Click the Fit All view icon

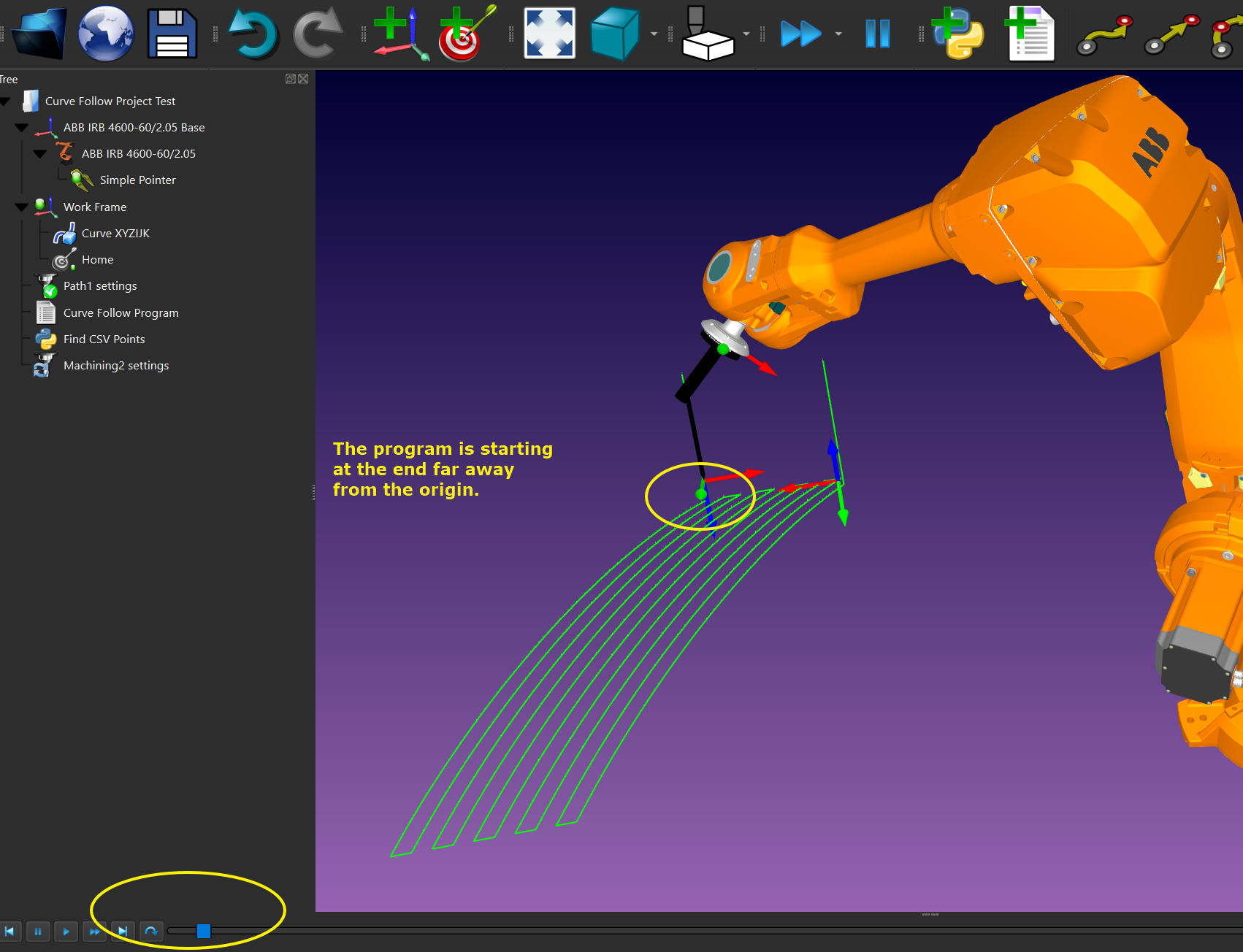pos(549,34)
